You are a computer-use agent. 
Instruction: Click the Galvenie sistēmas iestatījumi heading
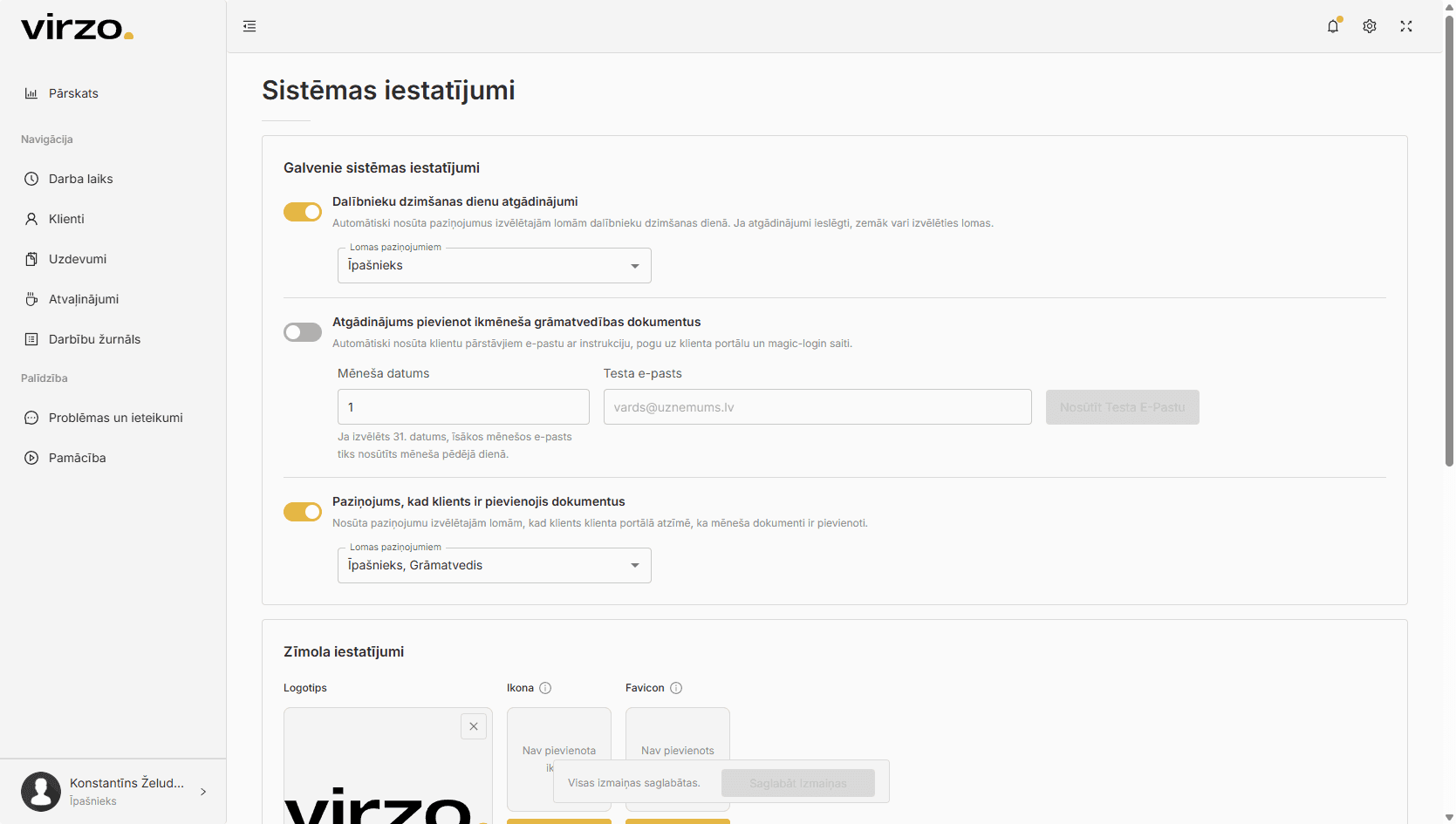381,167
